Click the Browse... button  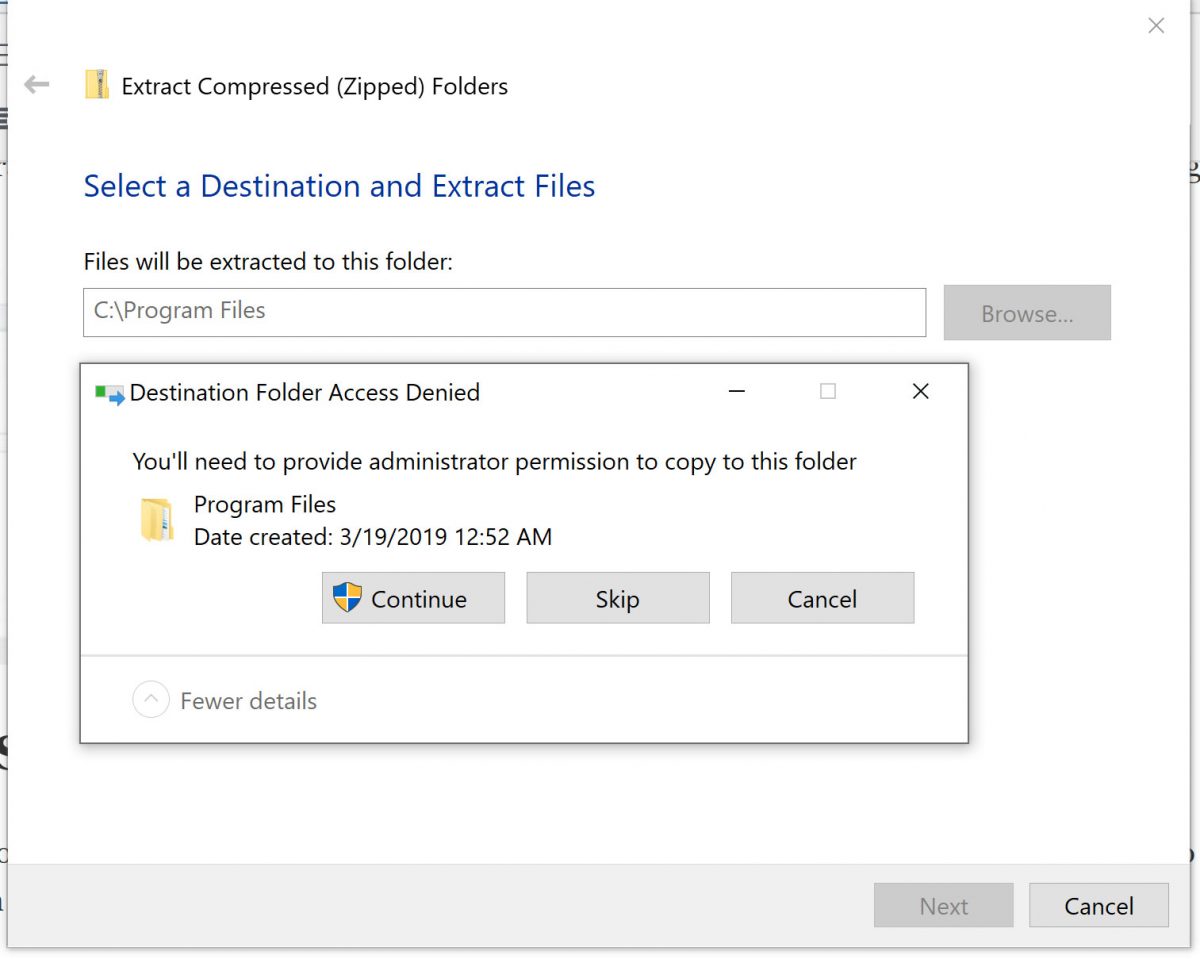1027,313
